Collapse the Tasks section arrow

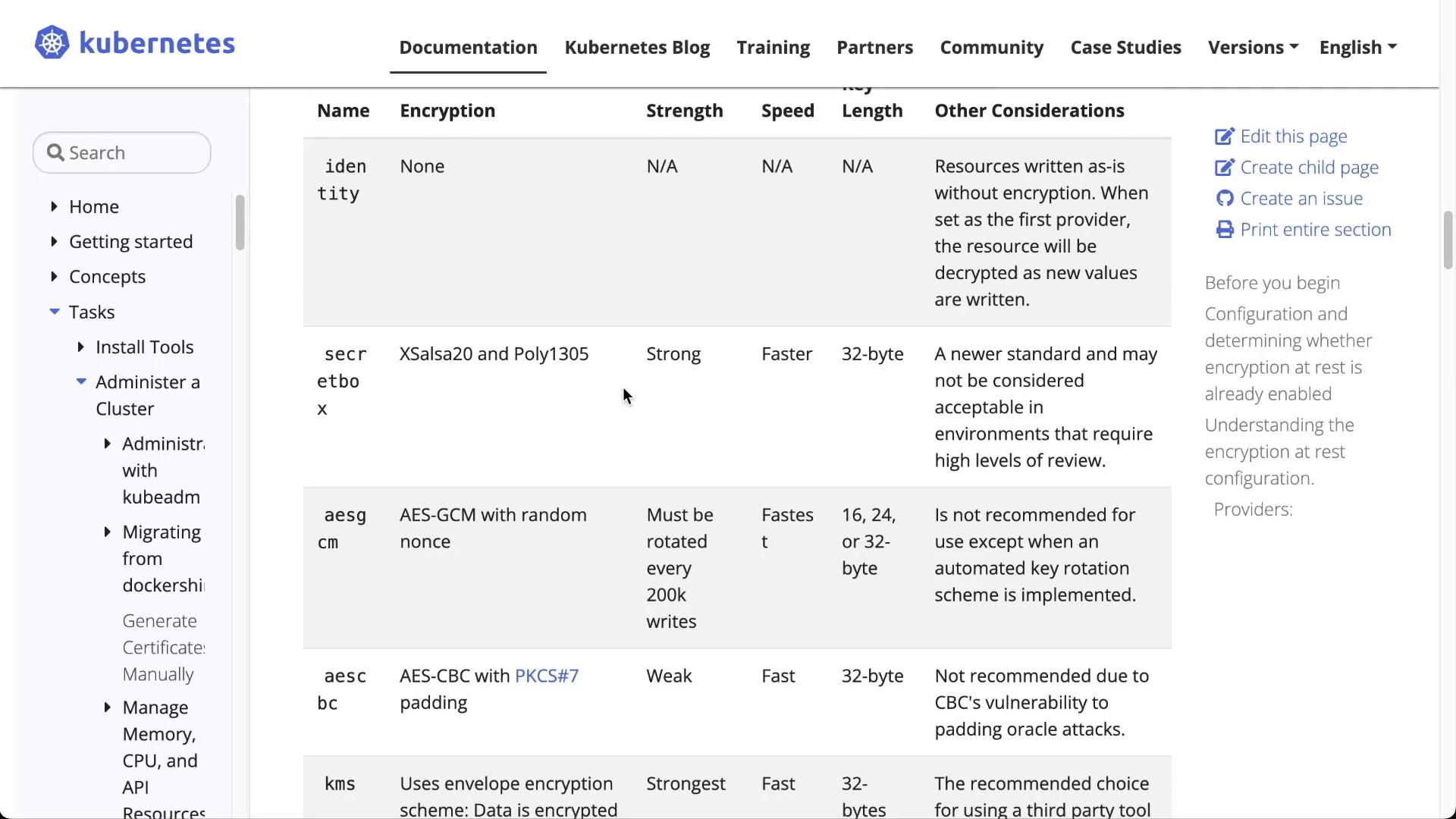click(x=55, y=312)
